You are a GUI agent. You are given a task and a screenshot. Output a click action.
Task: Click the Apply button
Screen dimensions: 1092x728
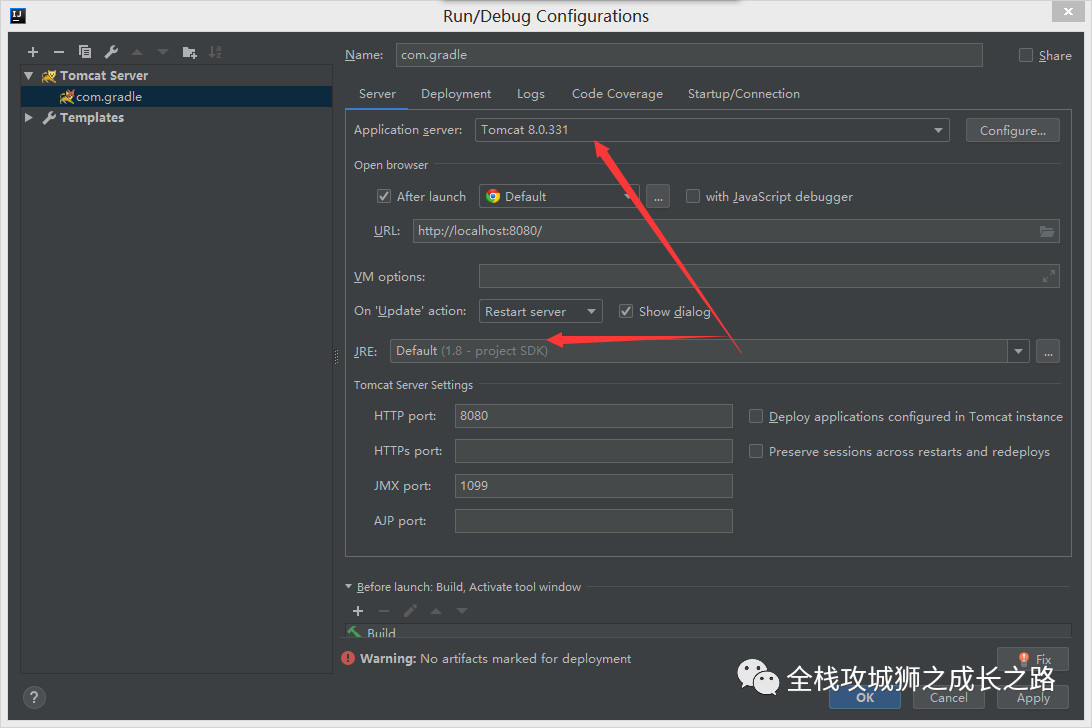tap(1033, 697)
